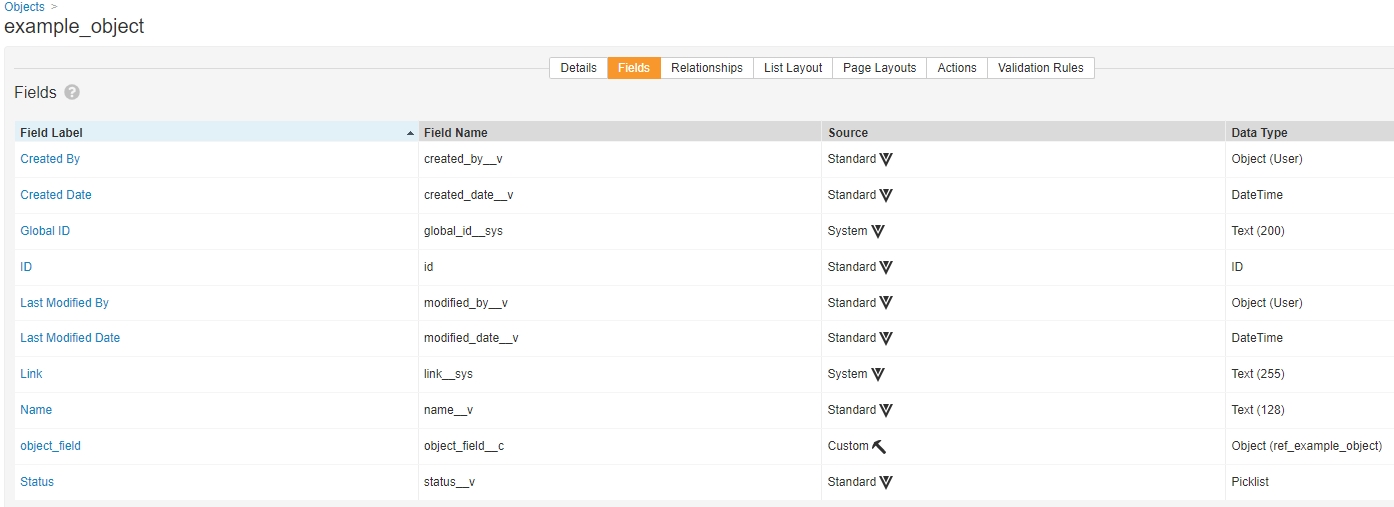Open the Details tab
Viewport: 1394px width, 507px height.
[578, 68]
